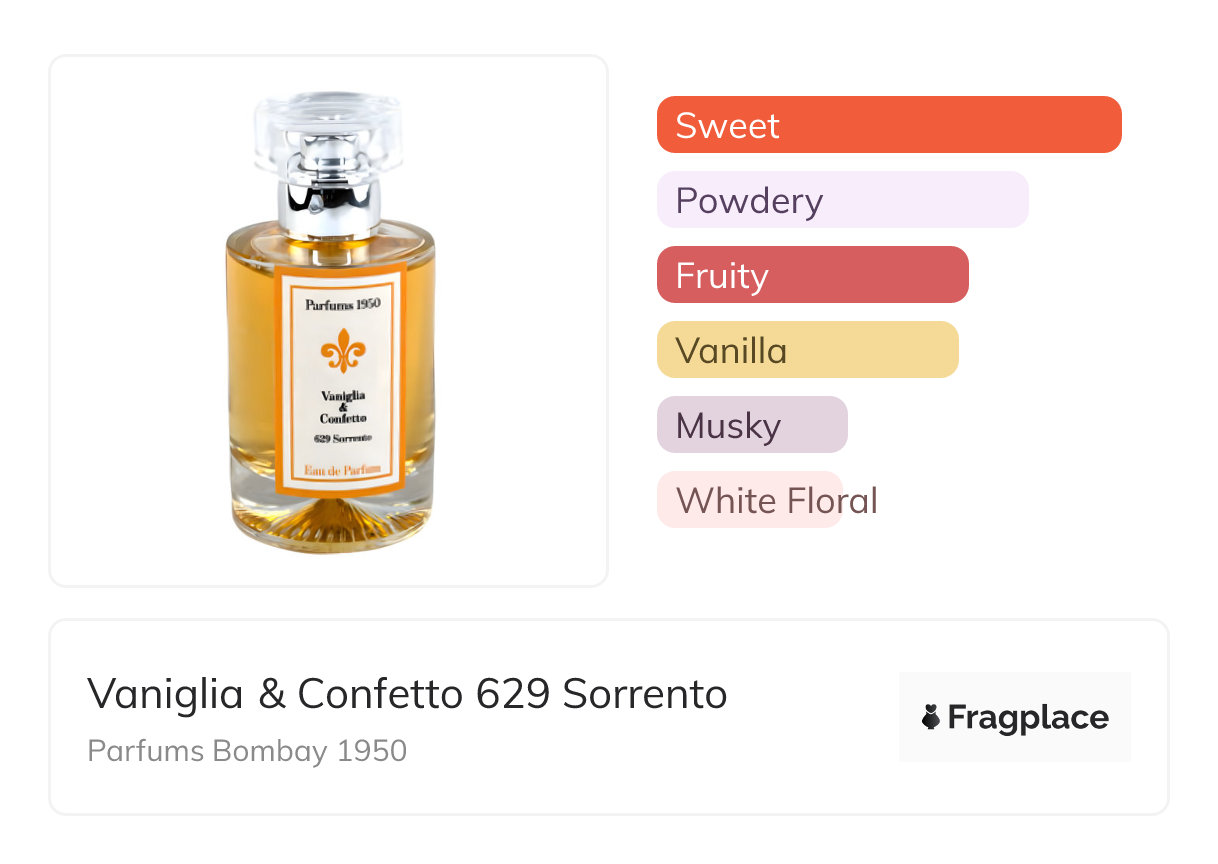Choose the Fruity accord bar
Image resolution: width=1218 pixels, height=864 pixels.
click(812, 275)
